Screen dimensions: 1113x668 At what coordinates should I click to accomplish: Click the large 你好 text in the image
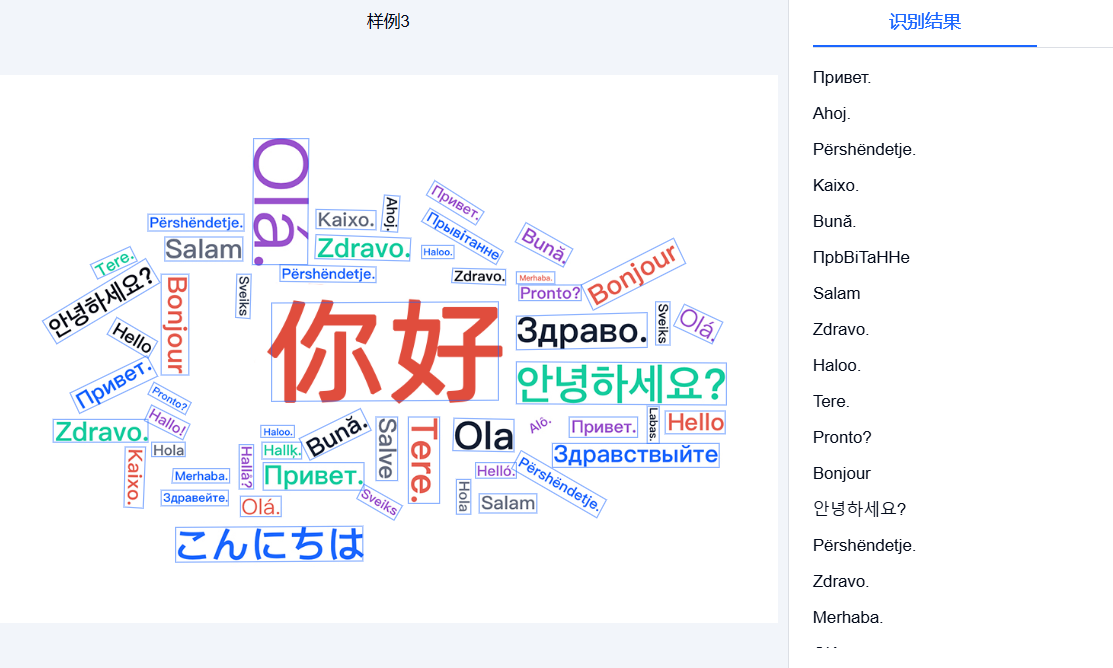tap(384, 348)
